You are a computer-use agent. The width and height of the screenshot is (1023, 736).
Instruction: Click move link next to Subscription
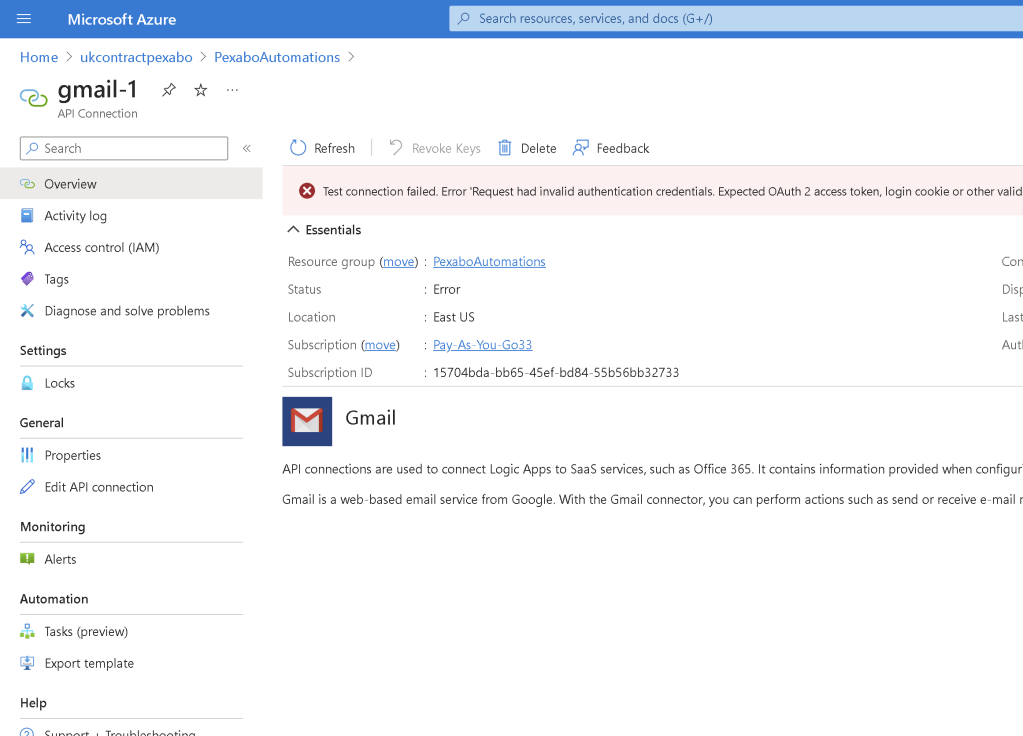pos(380,345)
